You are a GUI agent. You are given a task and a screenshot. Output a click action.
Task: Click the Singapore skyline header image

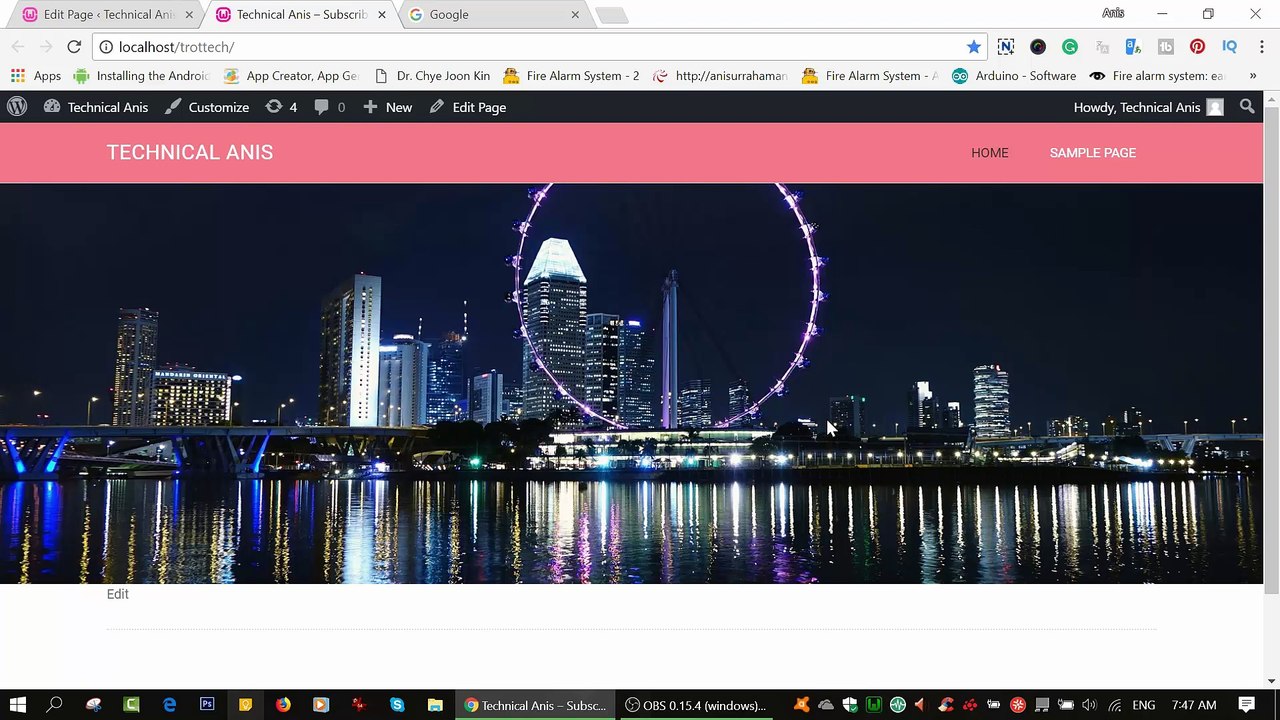pyautogui.click(x=631, y=383)
